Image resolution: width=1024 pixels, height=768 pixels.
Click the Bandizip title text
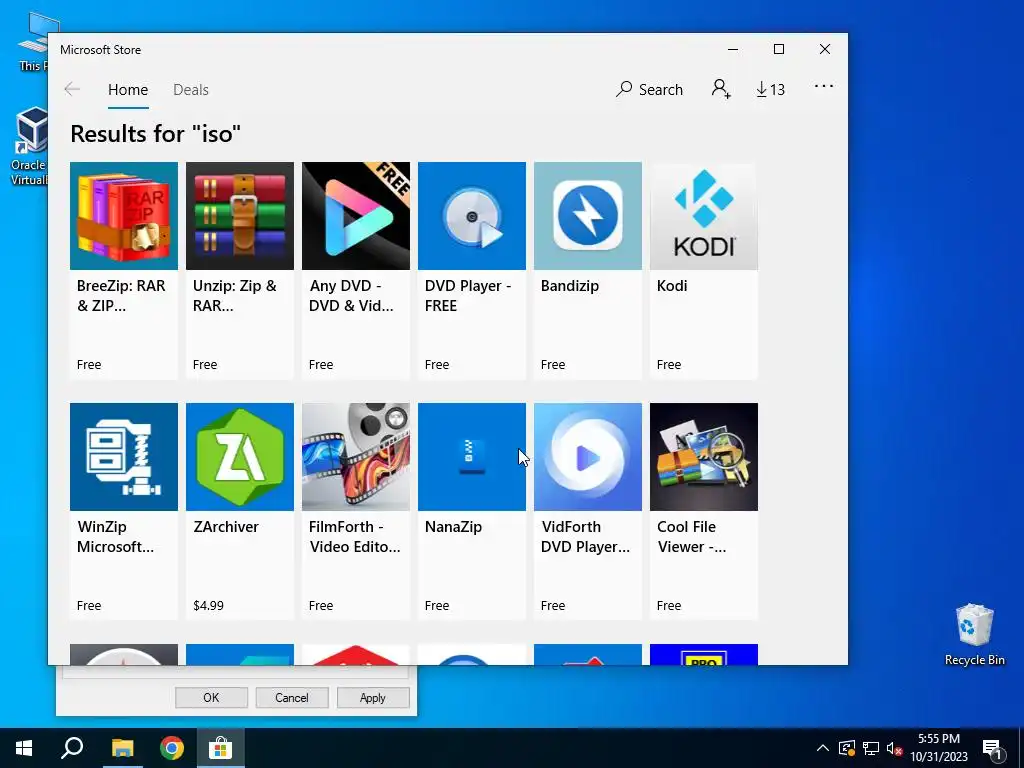click(569, 285)
